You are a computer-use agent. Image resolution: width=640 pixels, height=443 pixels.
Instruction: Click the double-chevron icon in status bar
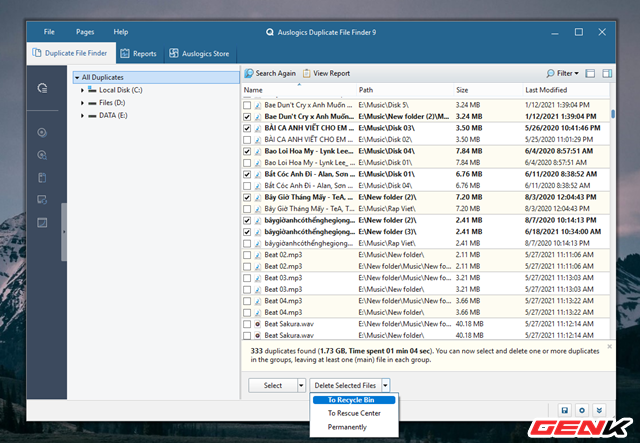pos(599,410)
